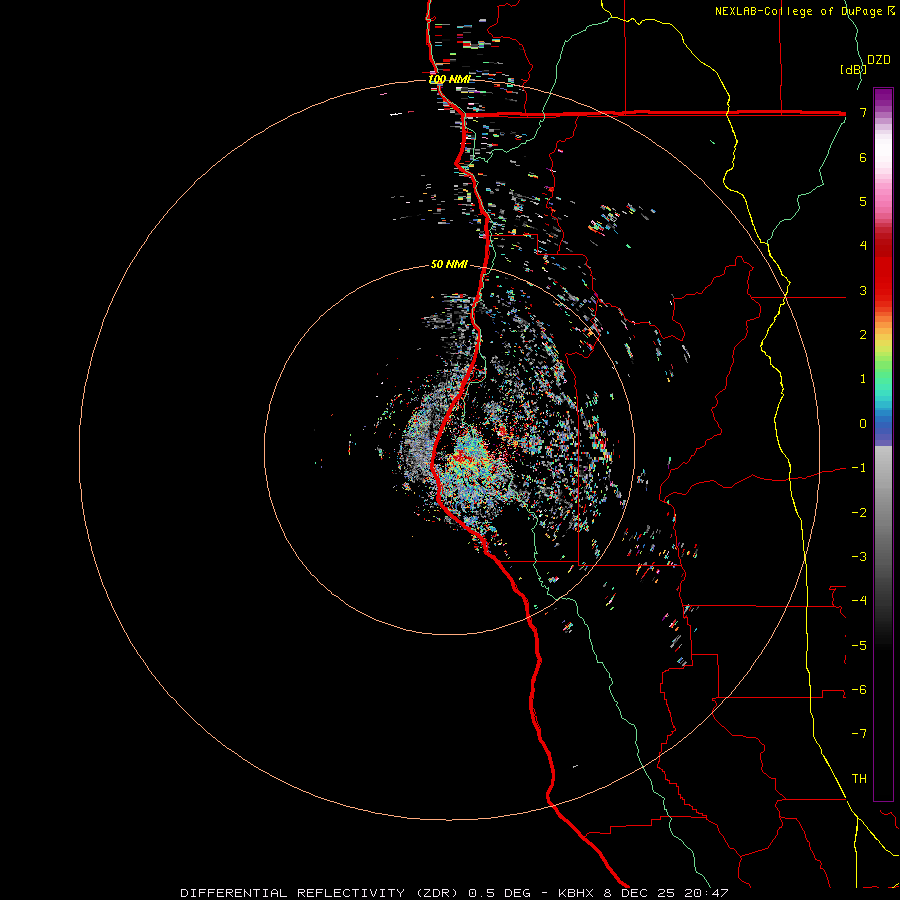
Task: Click the -4 dB label on the color scale
Action: (859, 601)
